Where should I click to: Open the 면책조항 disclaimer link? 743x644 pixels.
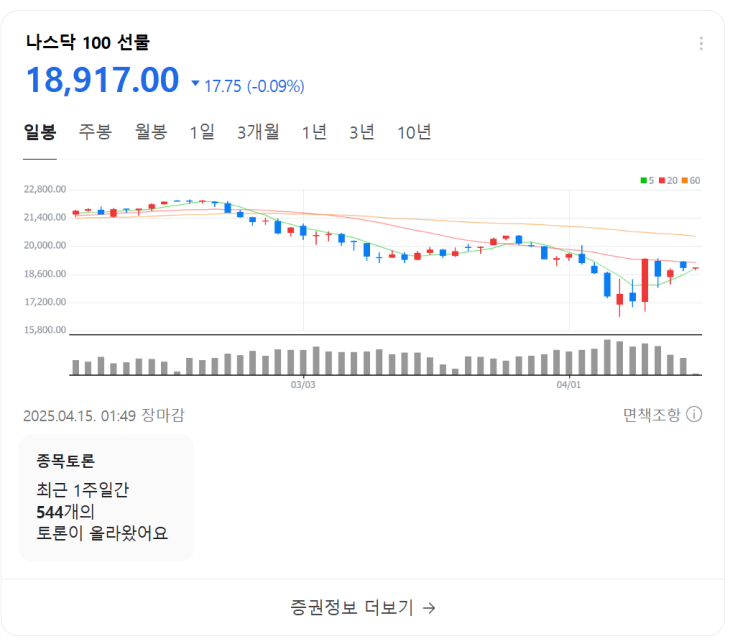tap(651, 414)
